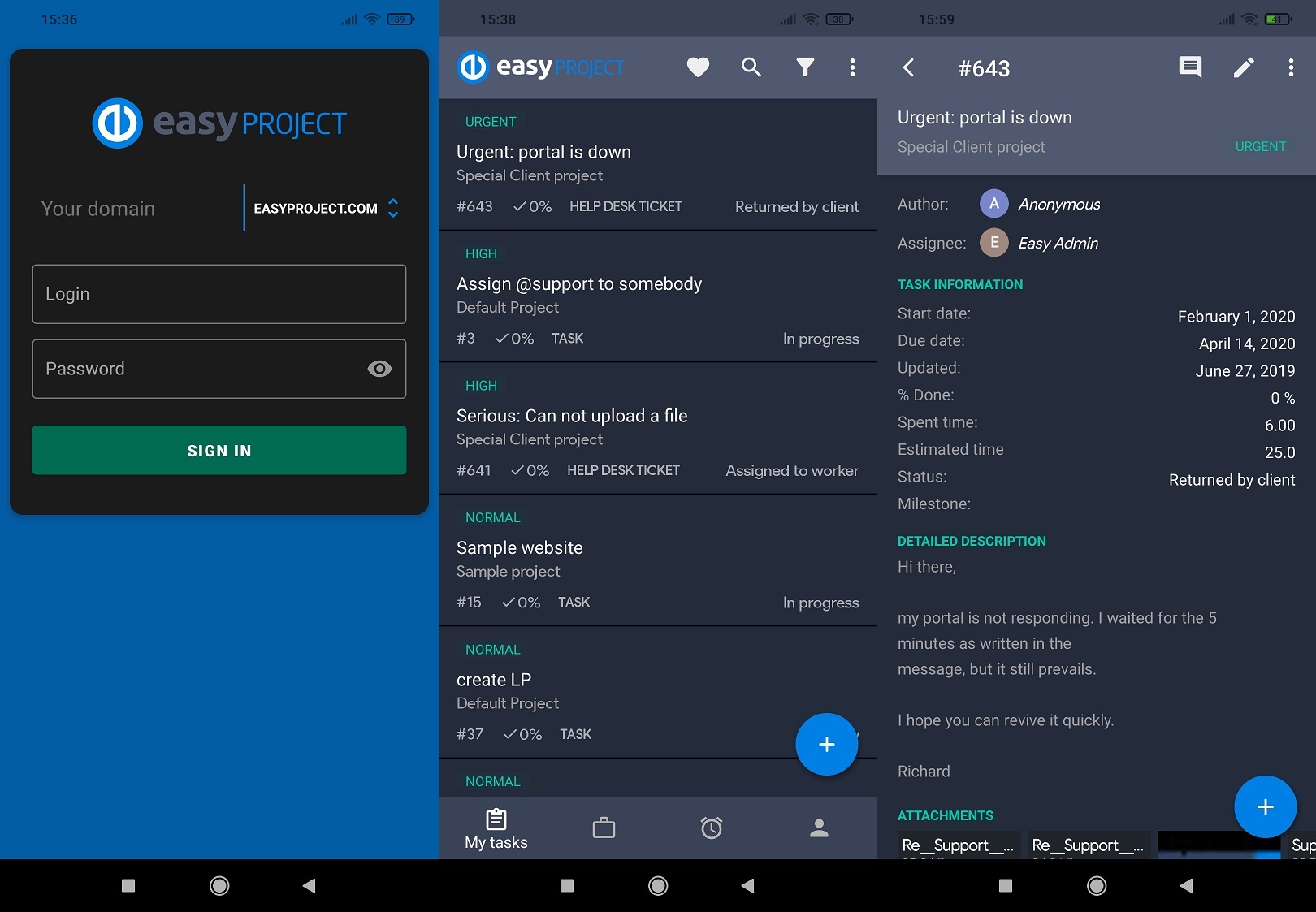The width and height of the screenshot is (1316, 912).
Task: Click the Login input field
Action: [x=218, y=294]
